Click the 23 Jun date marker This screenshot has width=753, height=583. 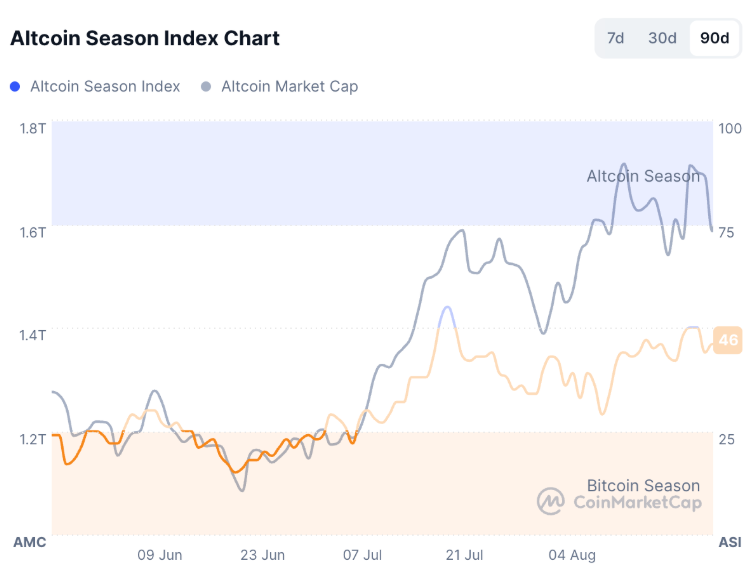[x=263, y=554]
